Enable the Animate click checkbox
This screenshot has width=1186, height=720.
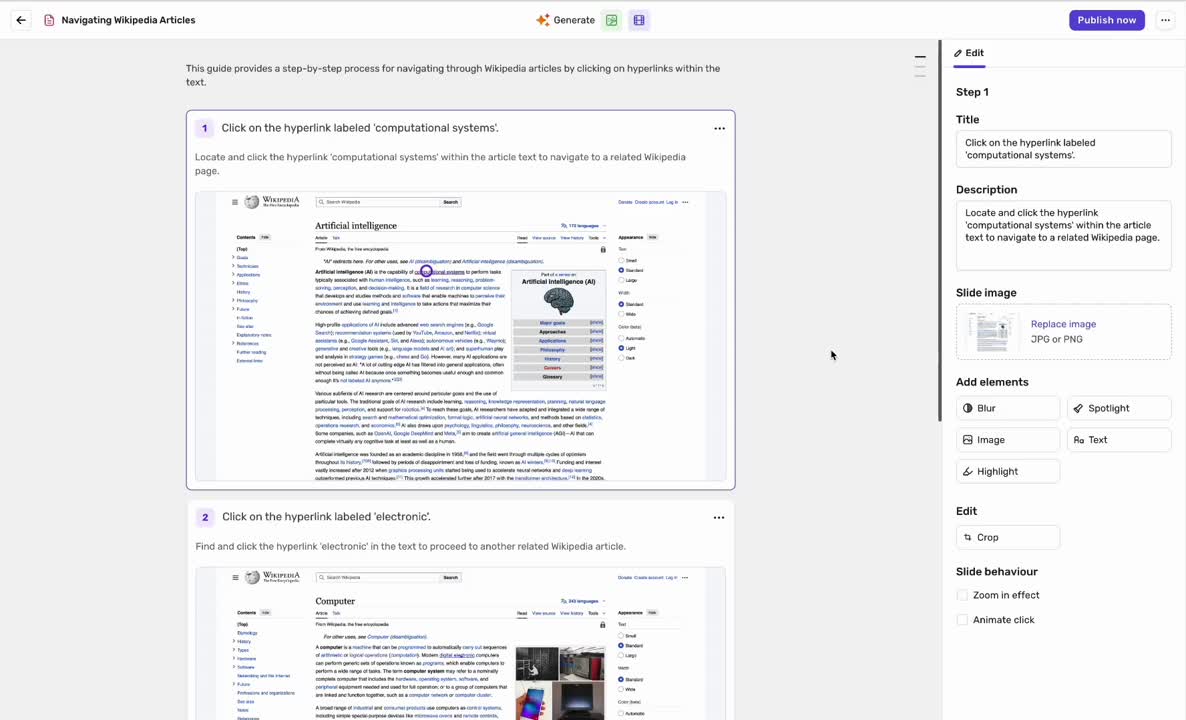[x=962, y=620]
